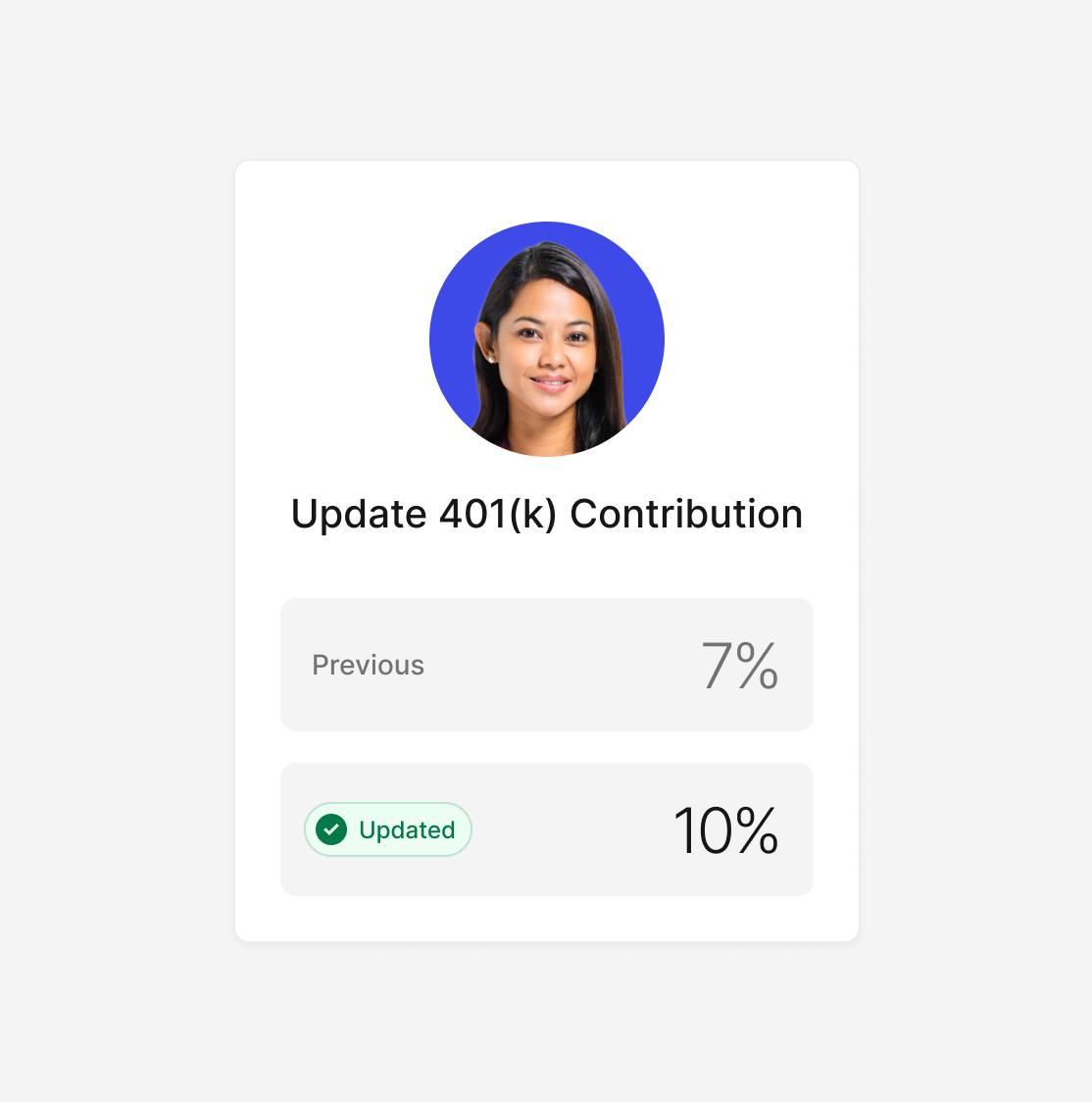Click '401(k)' in the heading

pos(498,515)
